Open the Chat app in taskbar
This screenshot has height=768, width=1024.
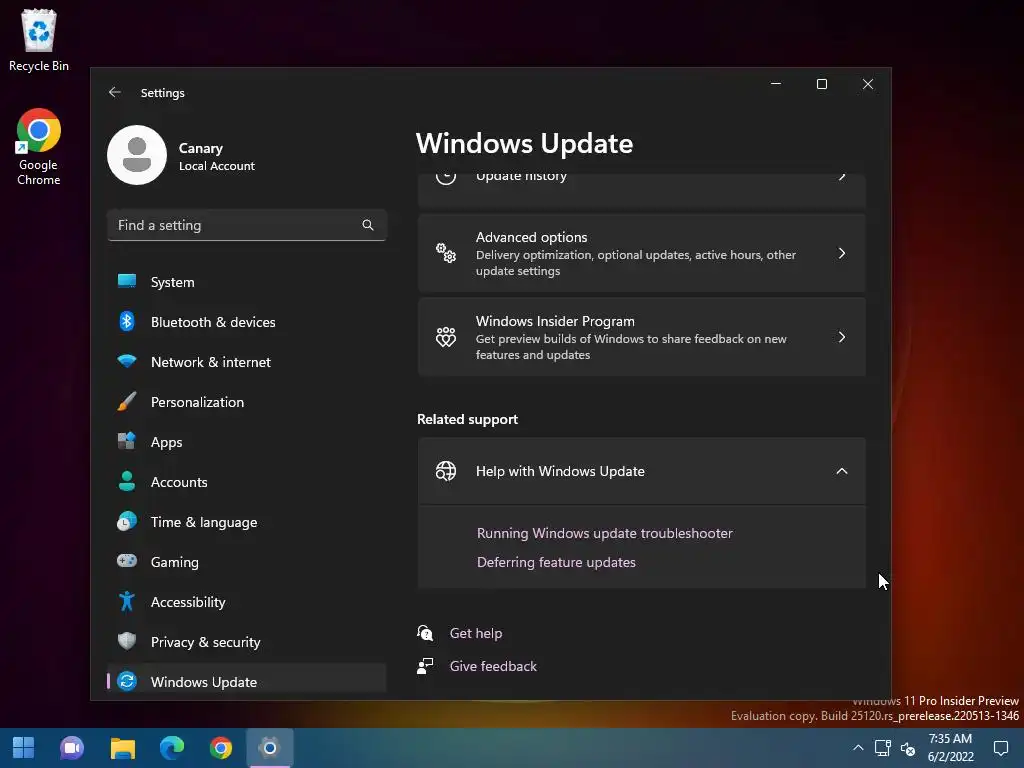coord(72,748)
